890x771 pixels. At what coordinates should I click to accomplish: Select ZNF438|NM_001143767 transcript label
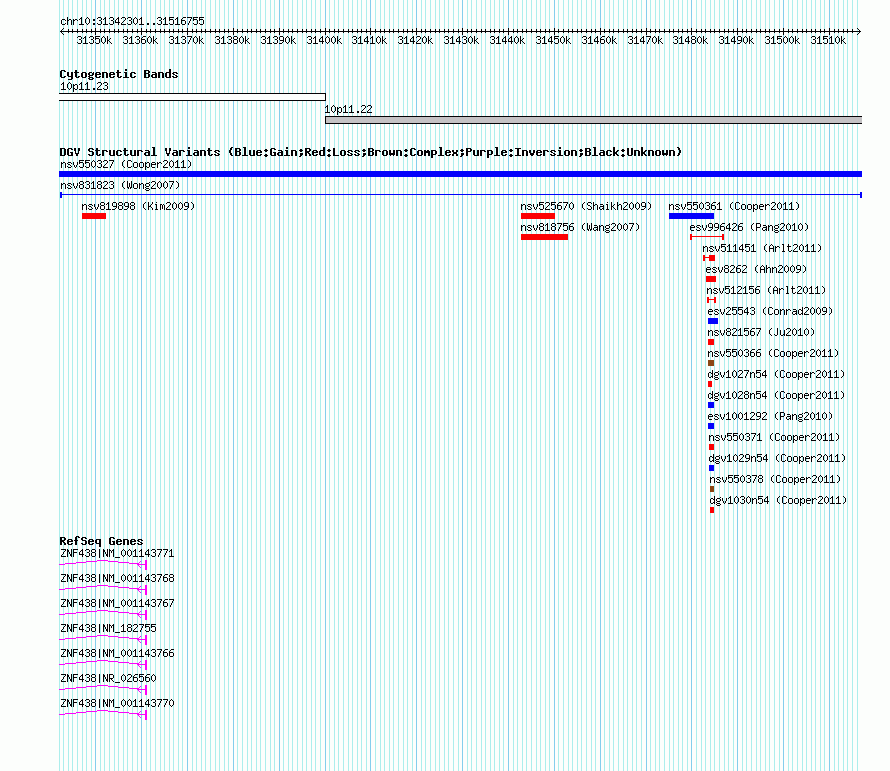tap(117, 603)
